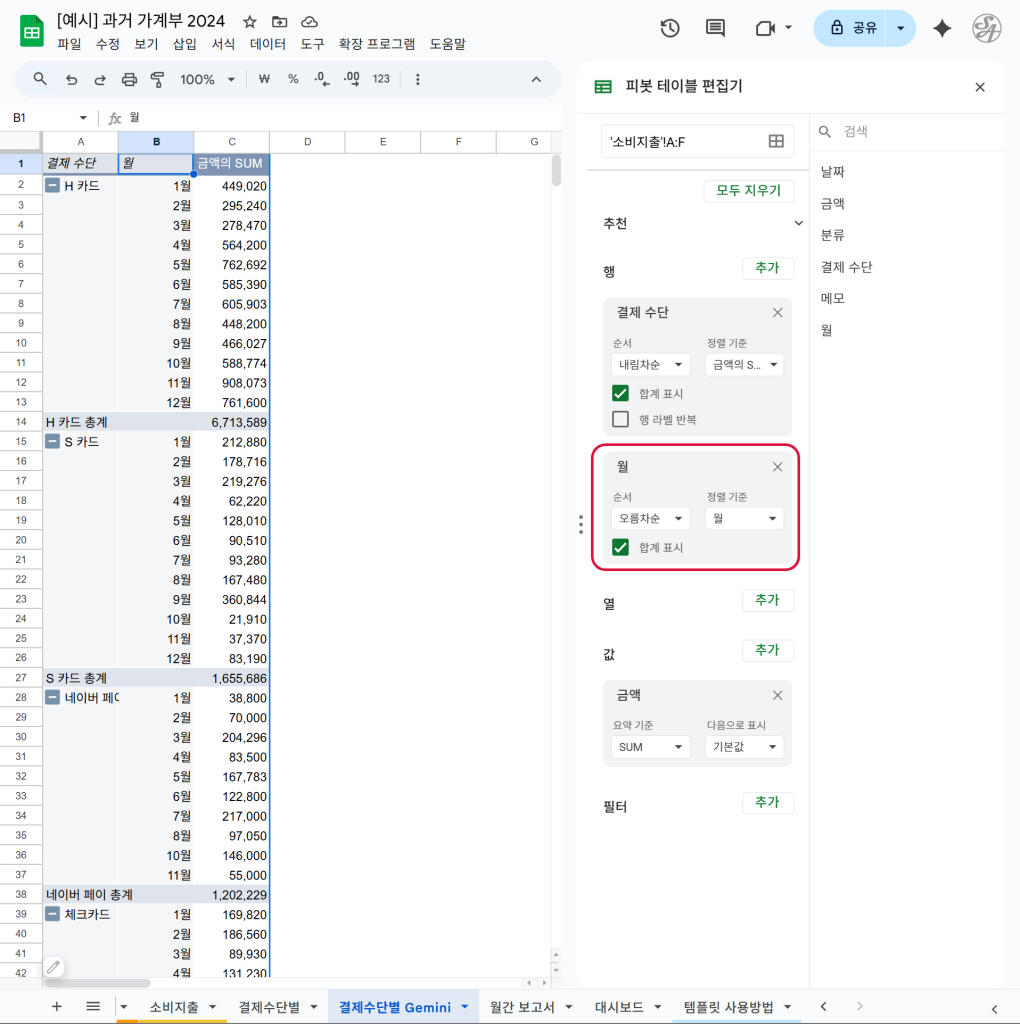This screenshot has height=1024, width=1020.
Task: Format as currency with ₩ icon
Action: point(264,79)
